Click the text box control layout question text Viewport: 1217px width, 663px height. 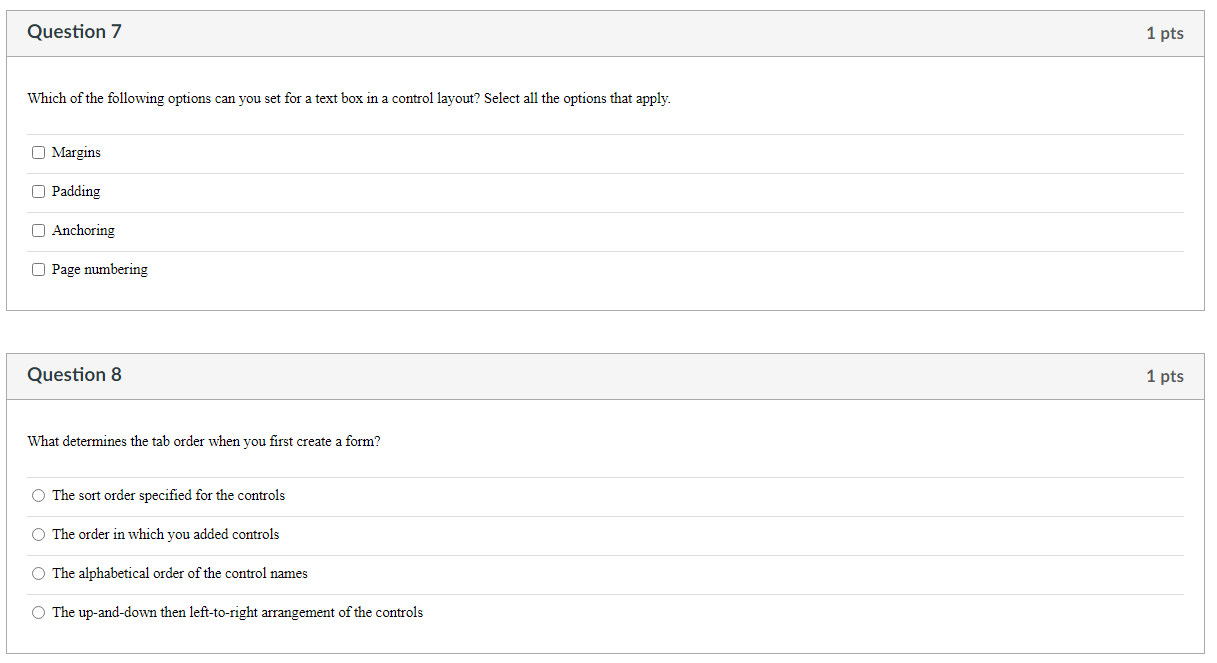(349, 99)
